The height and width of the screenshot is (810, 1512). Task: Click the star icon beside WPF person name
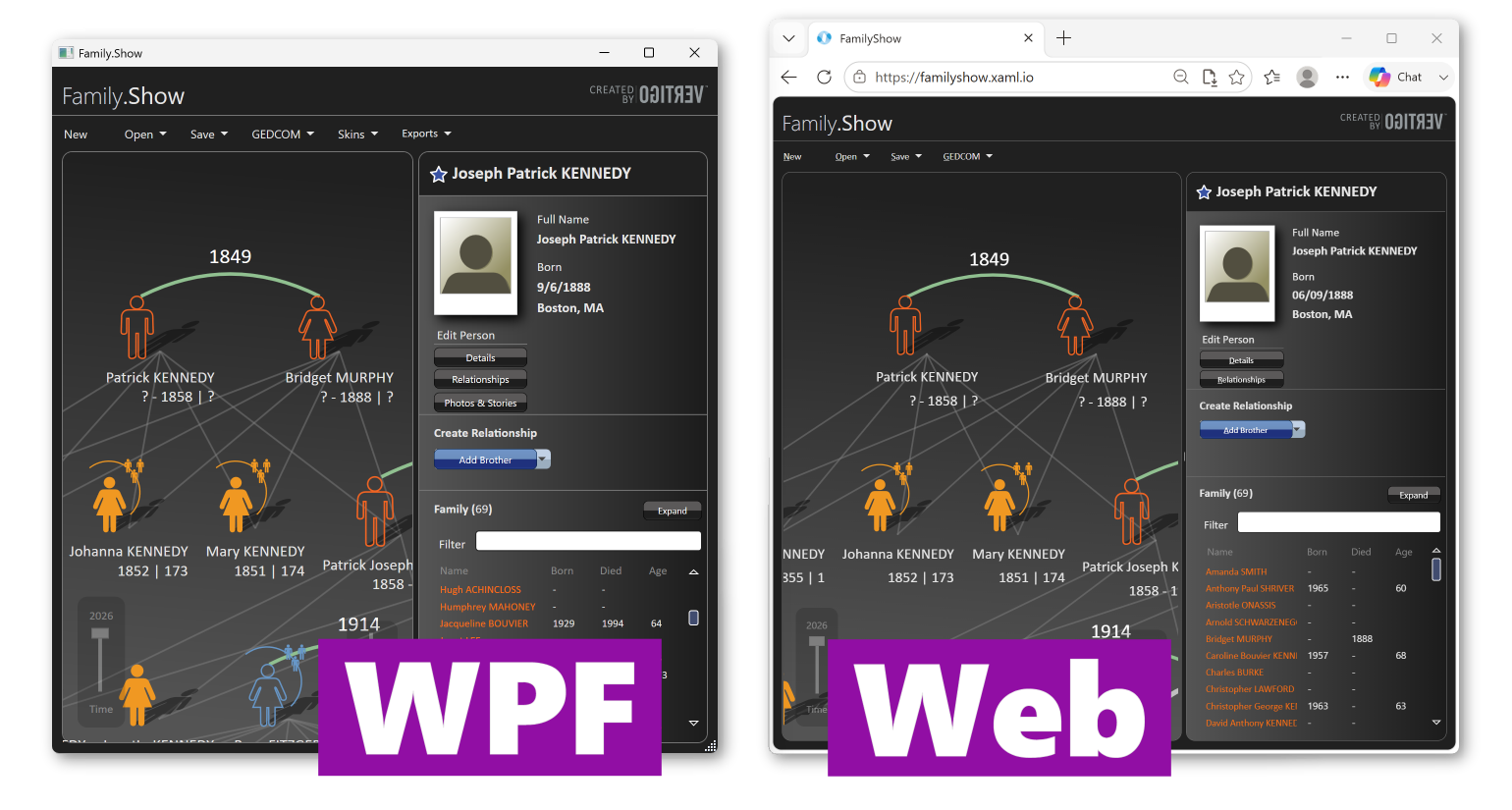coord(439,175)
